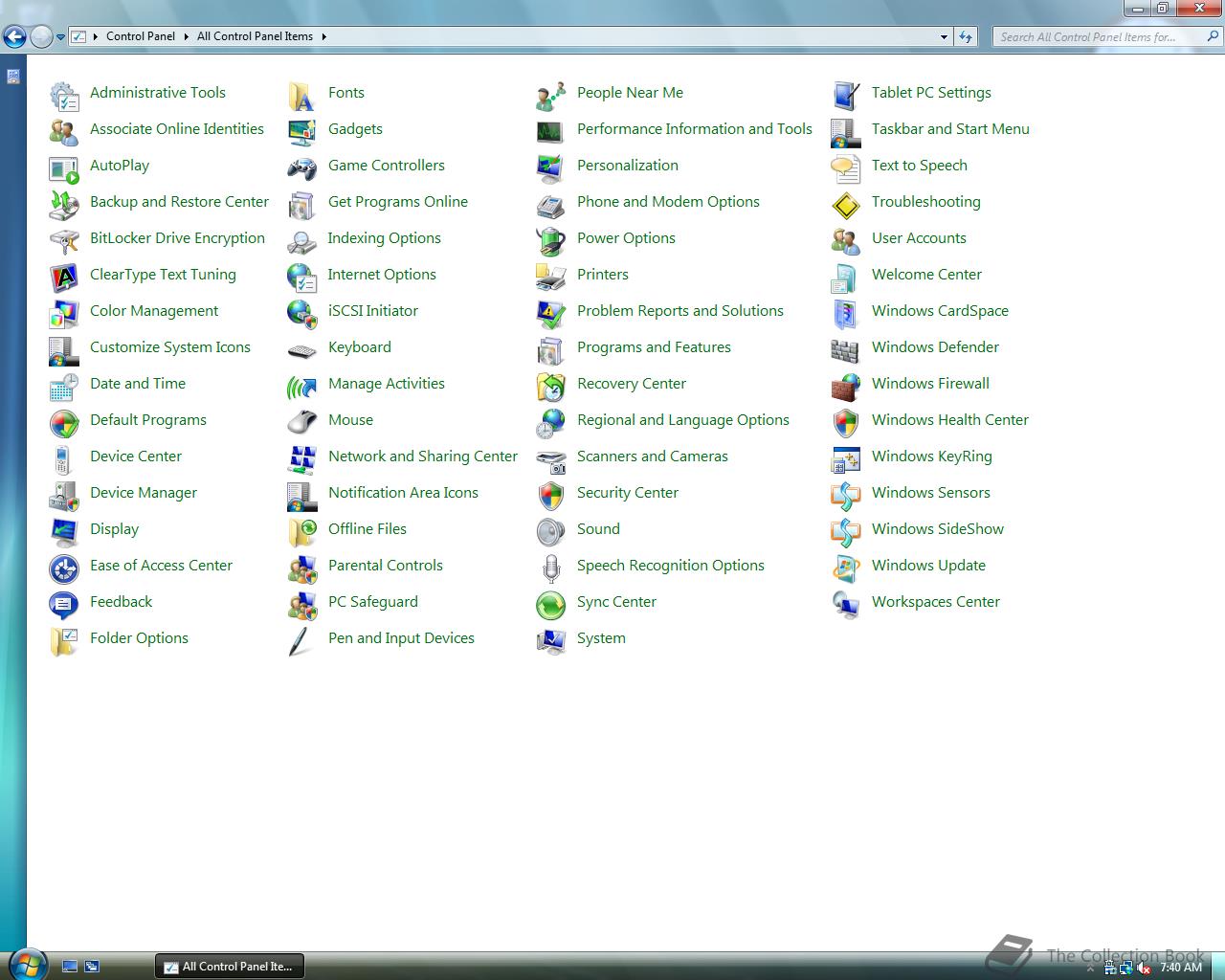Open the Display link
The width and height of the screenshot is (1225, 980).
(x=114, y=529)
